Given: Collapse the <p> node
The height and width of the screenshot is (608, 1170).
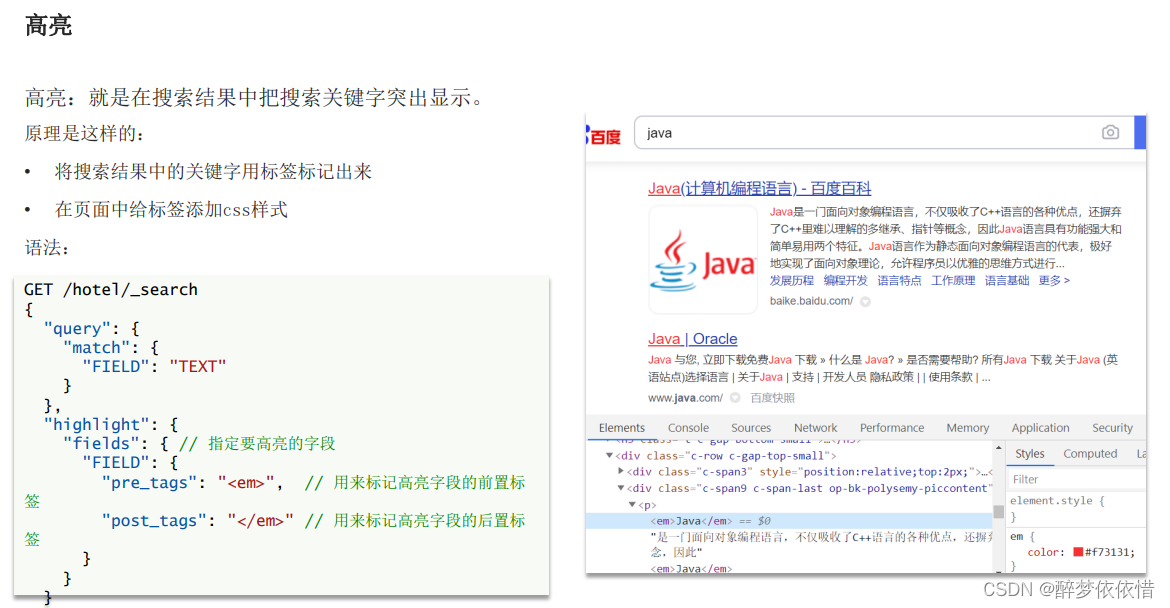Looking at the screenshot, I should [632, 504].
